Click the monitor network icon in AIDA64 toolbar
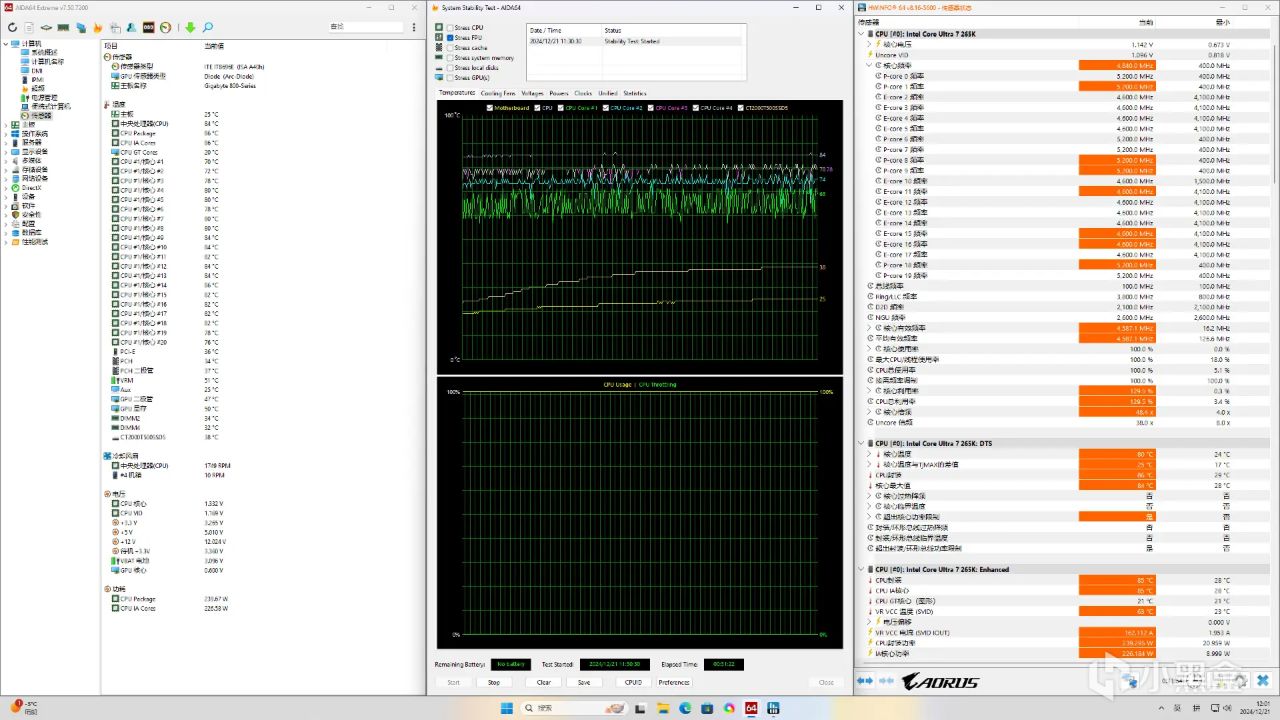This screenshot has height=720, width=1280. tap(81, 28)
